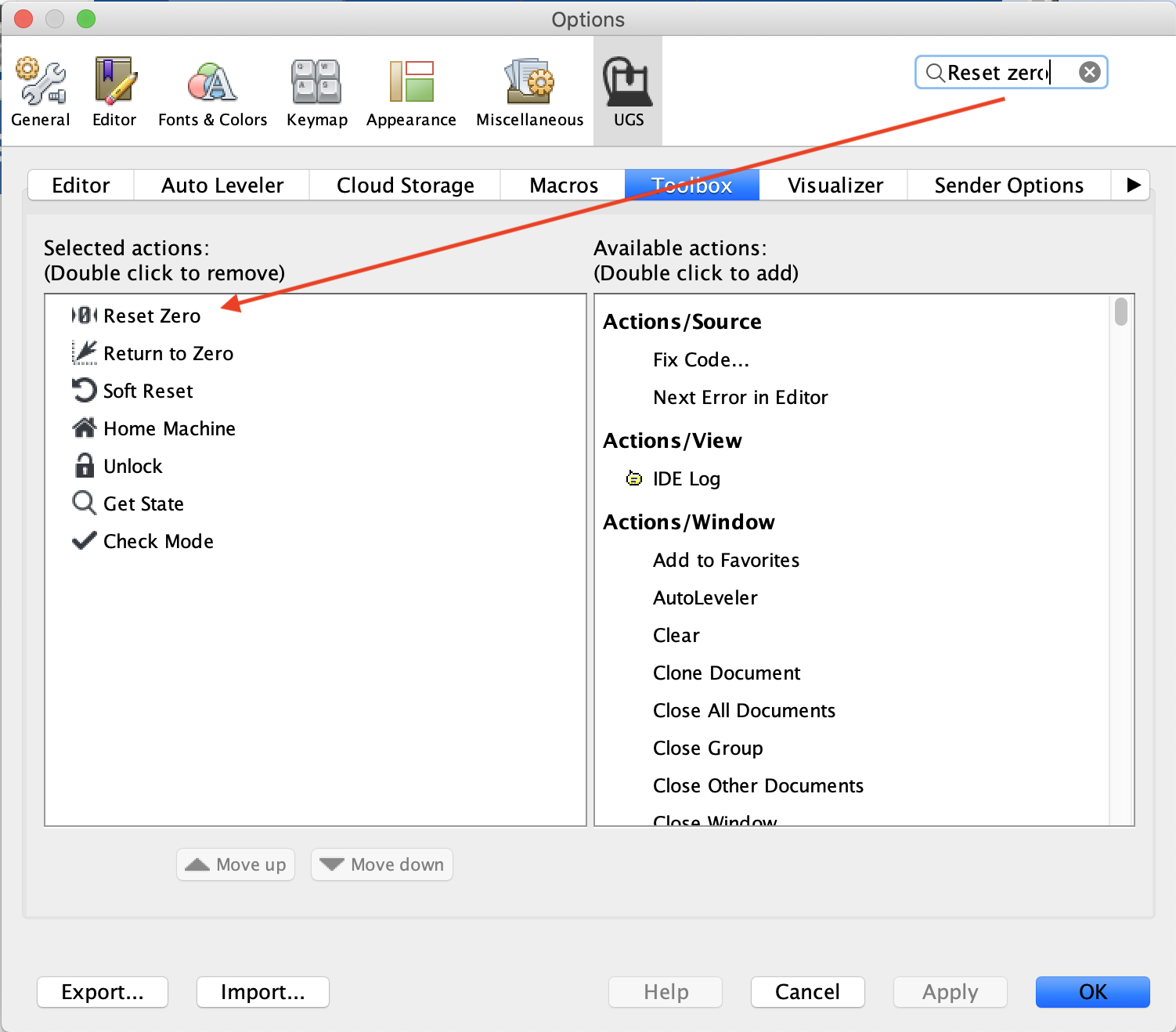Switch to the Visualizer tab
Viewport: 1176px width, 1032px height.
click(835, 186)
